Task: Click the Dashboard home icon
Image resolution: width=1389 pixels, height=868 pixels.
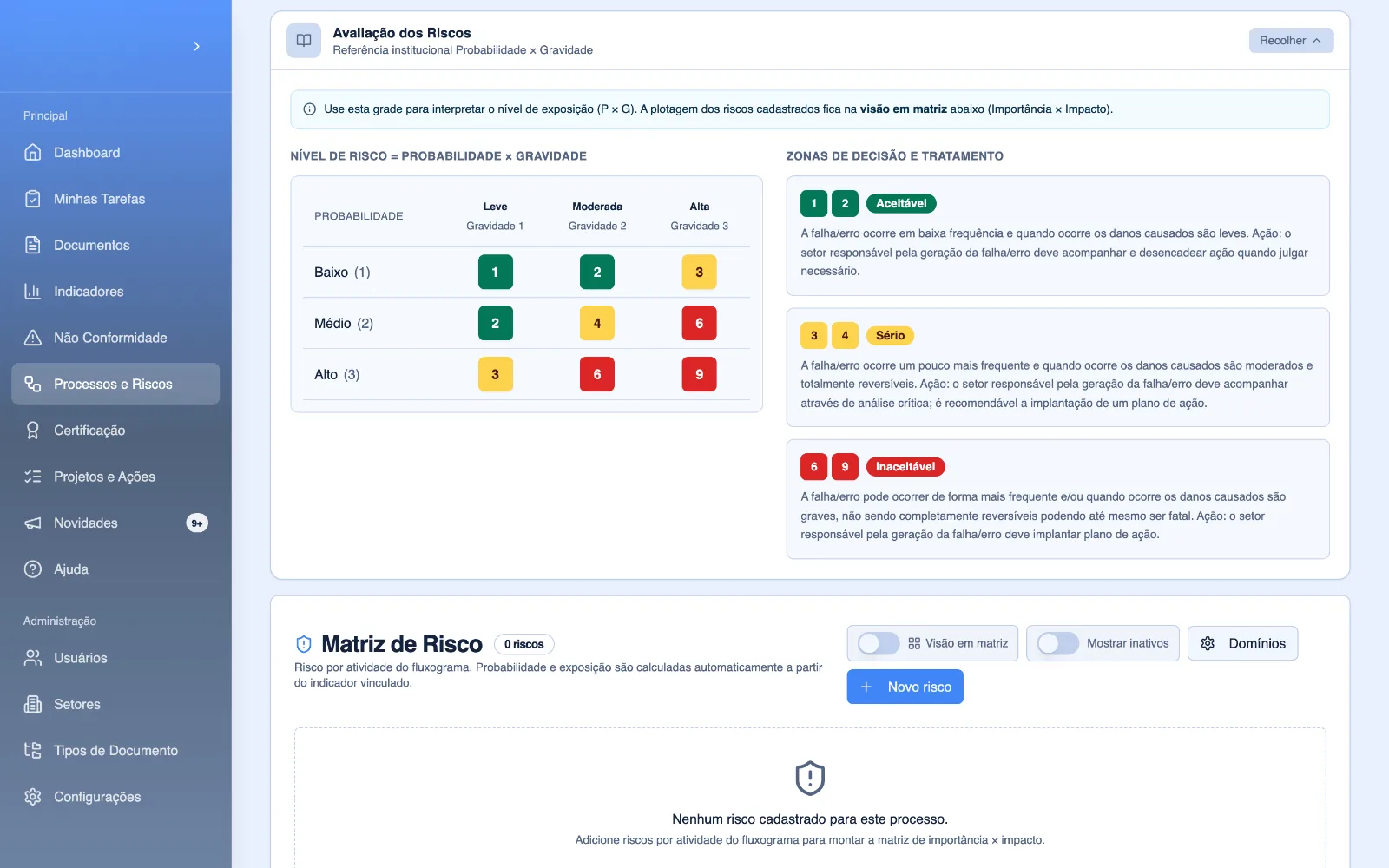Action: click(33, 153)
